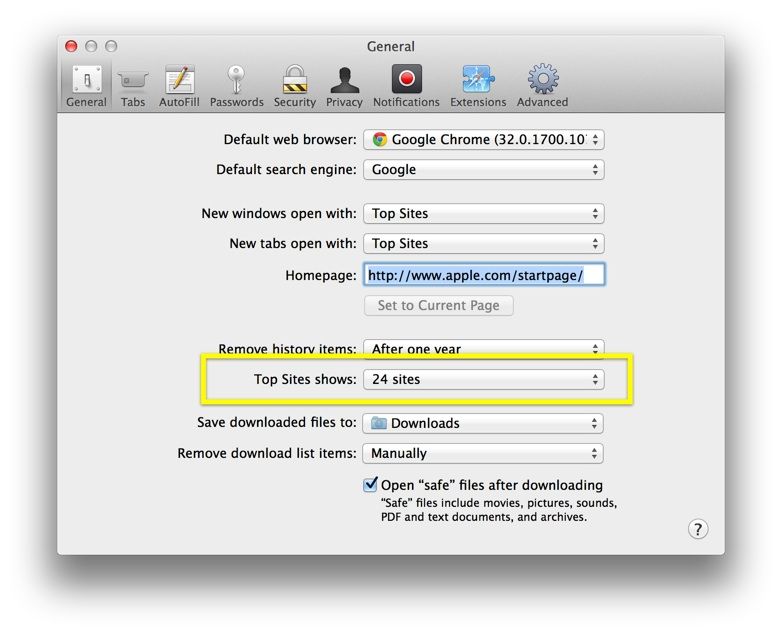782x634 pixels.
Task: Open the Remove download list items dropdown
Action: tap(483, 453)
